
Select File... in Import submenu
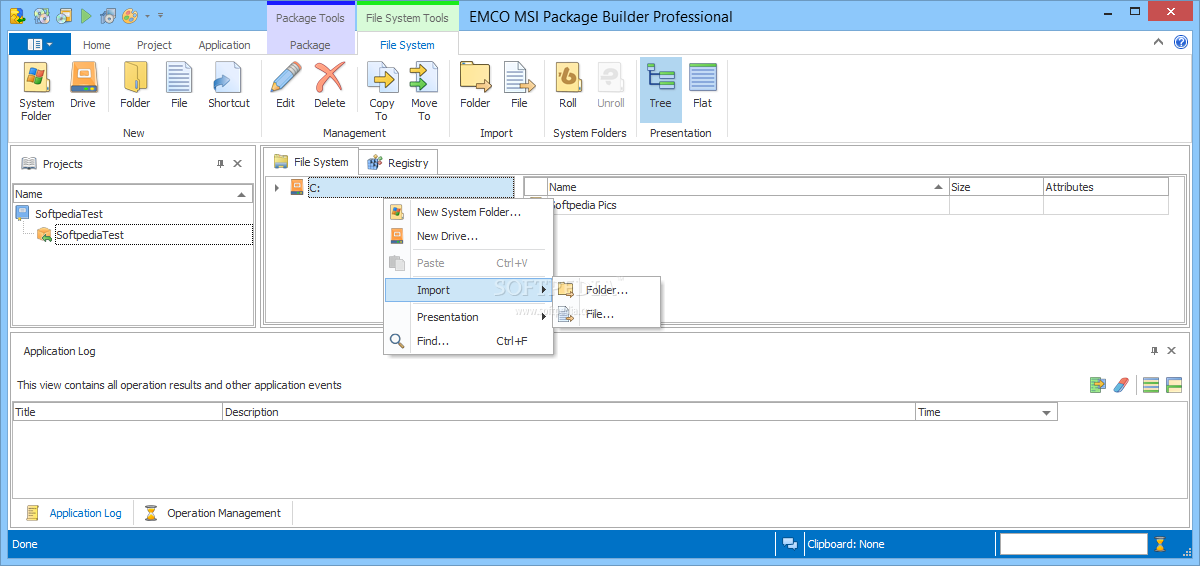[607, 314]
